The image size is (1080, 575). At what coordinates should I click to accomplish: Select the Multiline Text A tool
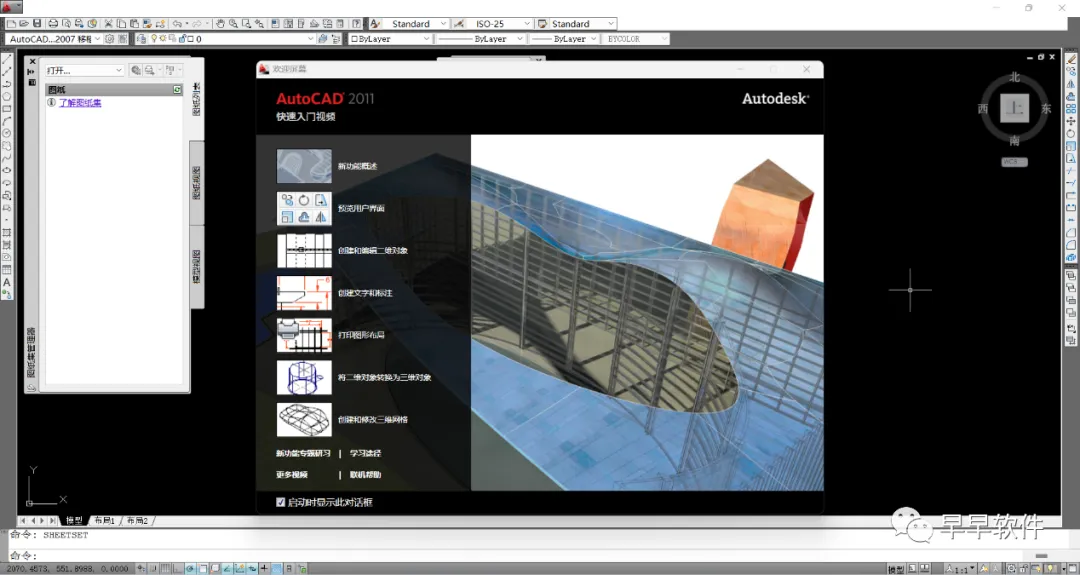point(7,282)
